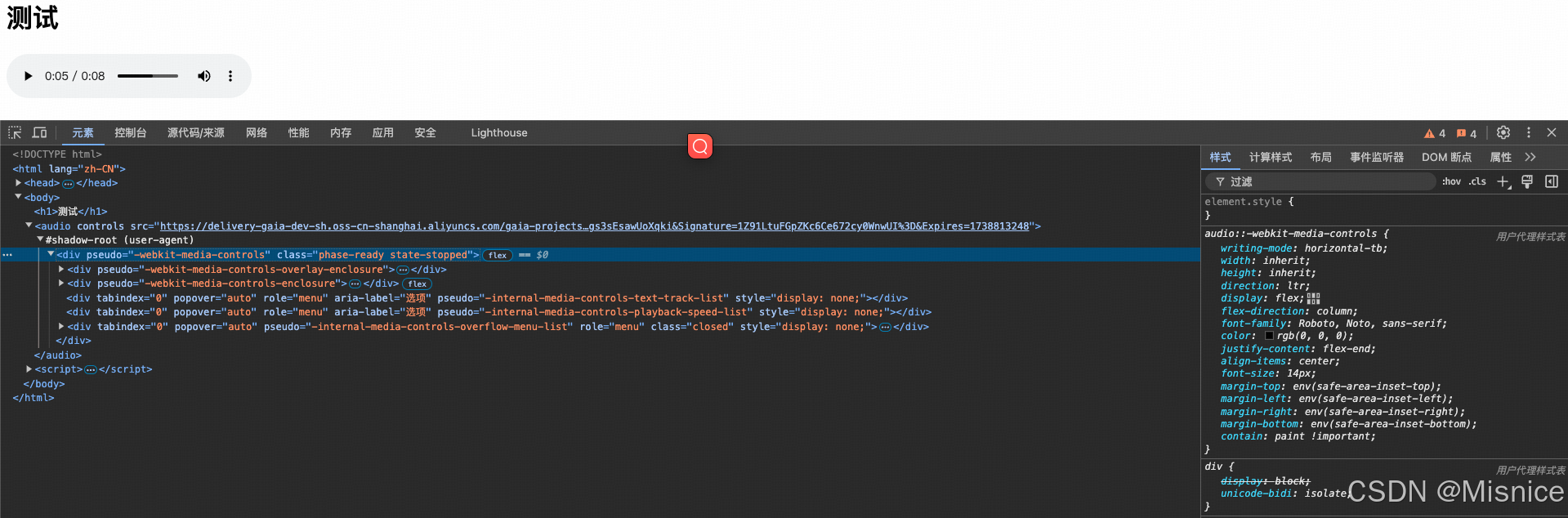Expand the head element node

(x=18, y=183)
